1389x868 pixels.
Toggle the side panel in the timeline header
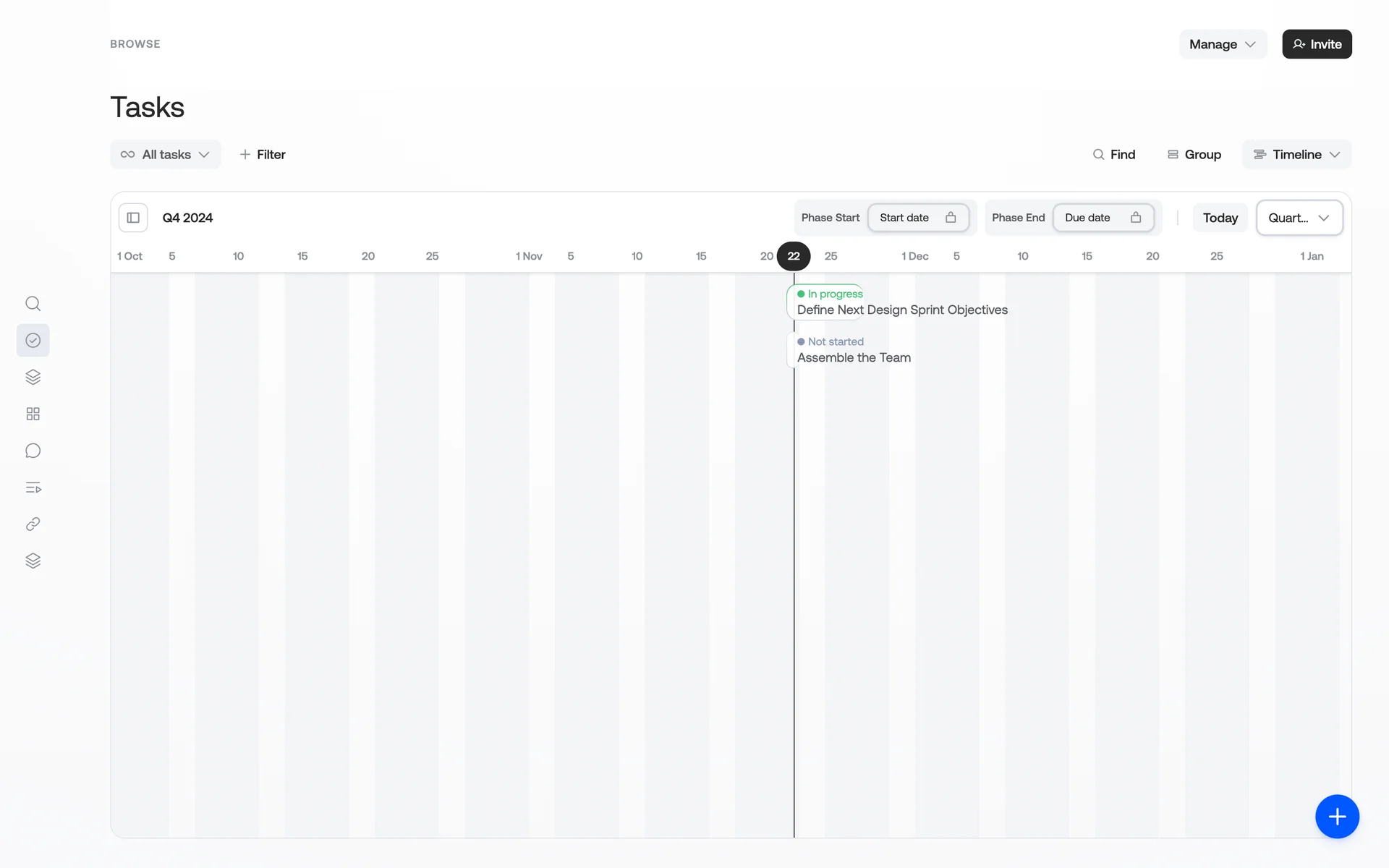[133, 218]
